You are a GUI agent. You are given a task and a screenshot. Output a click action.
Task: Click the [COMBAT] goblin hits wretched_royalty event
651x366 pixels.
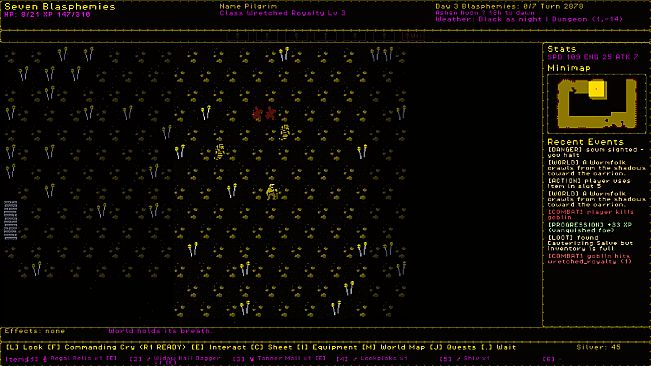[x=589, y=259]
